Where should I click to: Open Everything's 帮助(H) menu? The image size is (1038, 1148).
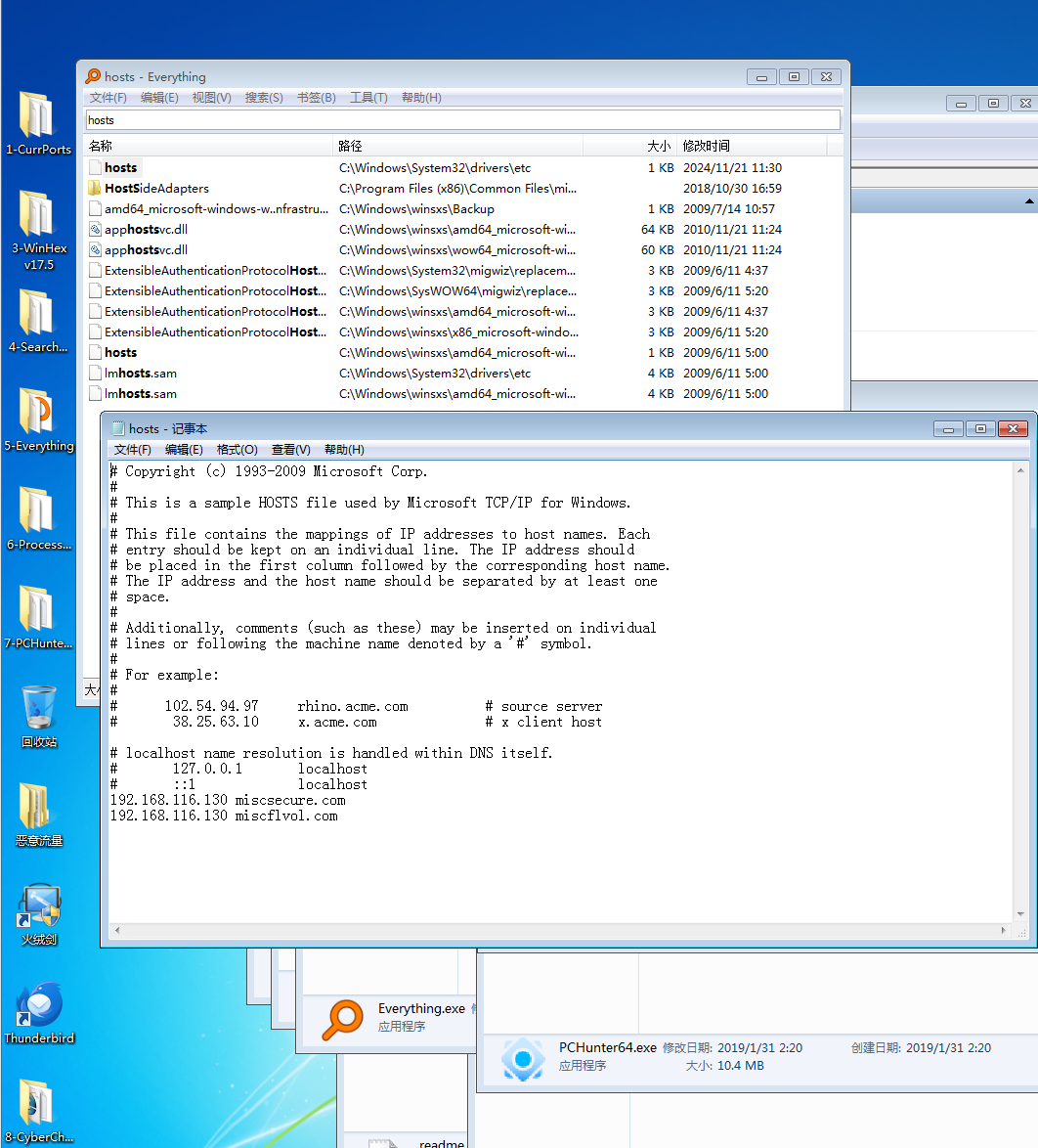[421, 98]
